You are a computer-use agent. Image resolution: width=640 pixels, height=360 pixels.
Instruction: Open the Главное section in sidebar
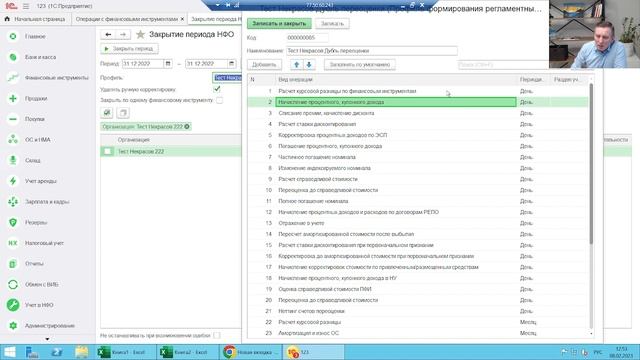pyautogui.click(x=35, y=36)
